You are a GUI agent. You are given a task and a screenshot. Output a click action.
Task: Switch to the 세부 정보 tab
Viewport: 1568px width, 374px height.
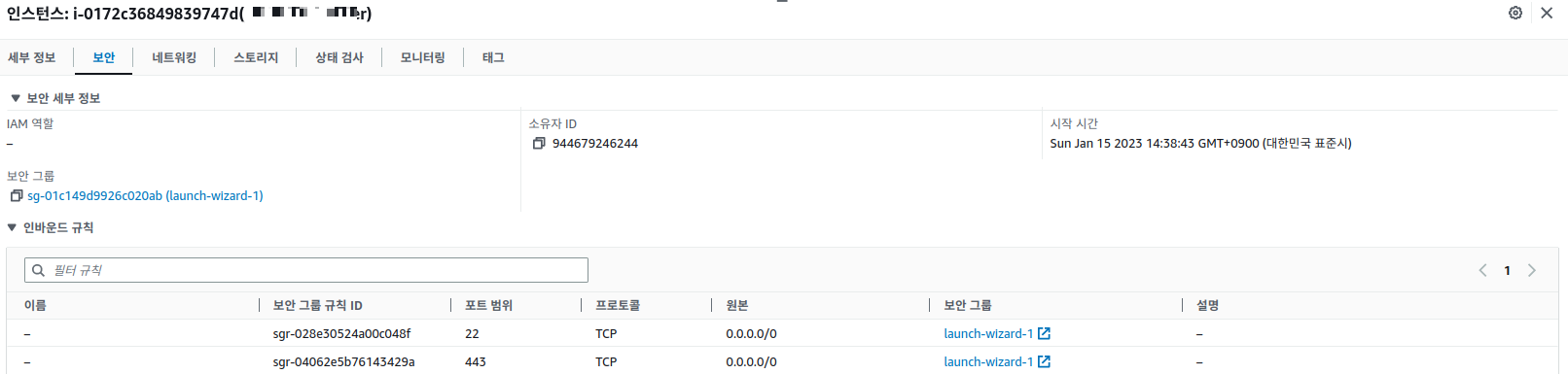pyautogui.click(x=32, y=57)
